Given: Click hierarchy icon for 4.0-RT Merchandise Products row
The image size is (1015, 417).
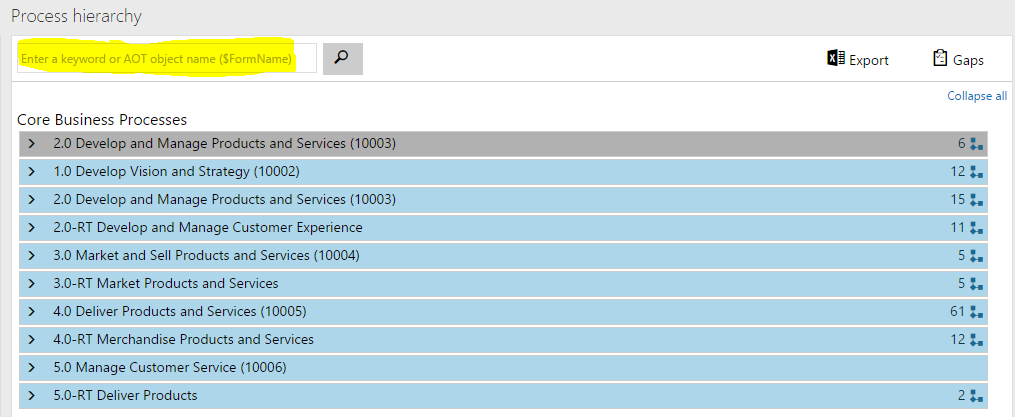Looking at the screenshot, I should coord(976,340).
